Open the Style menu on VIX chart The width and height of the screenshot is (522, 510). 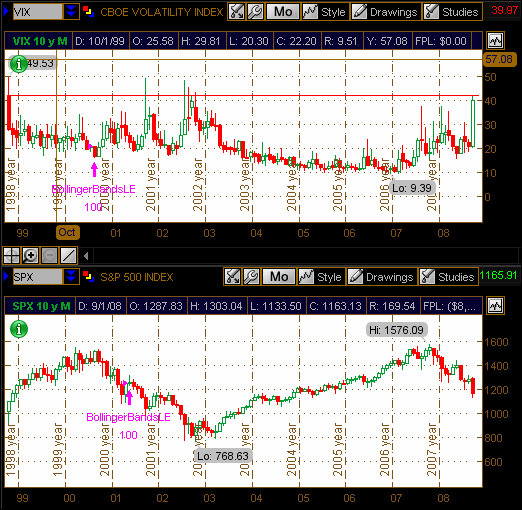click(325, 12)
